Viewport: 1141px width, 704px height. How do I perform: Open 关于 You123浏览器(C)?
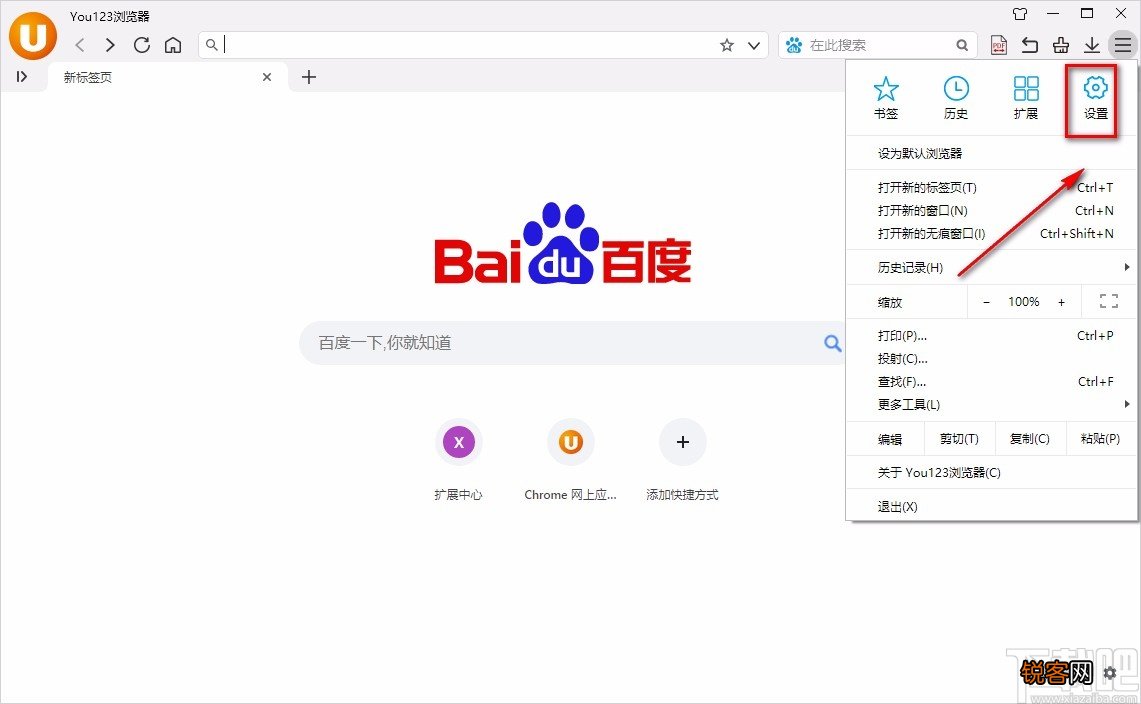[x=991, y=472]
